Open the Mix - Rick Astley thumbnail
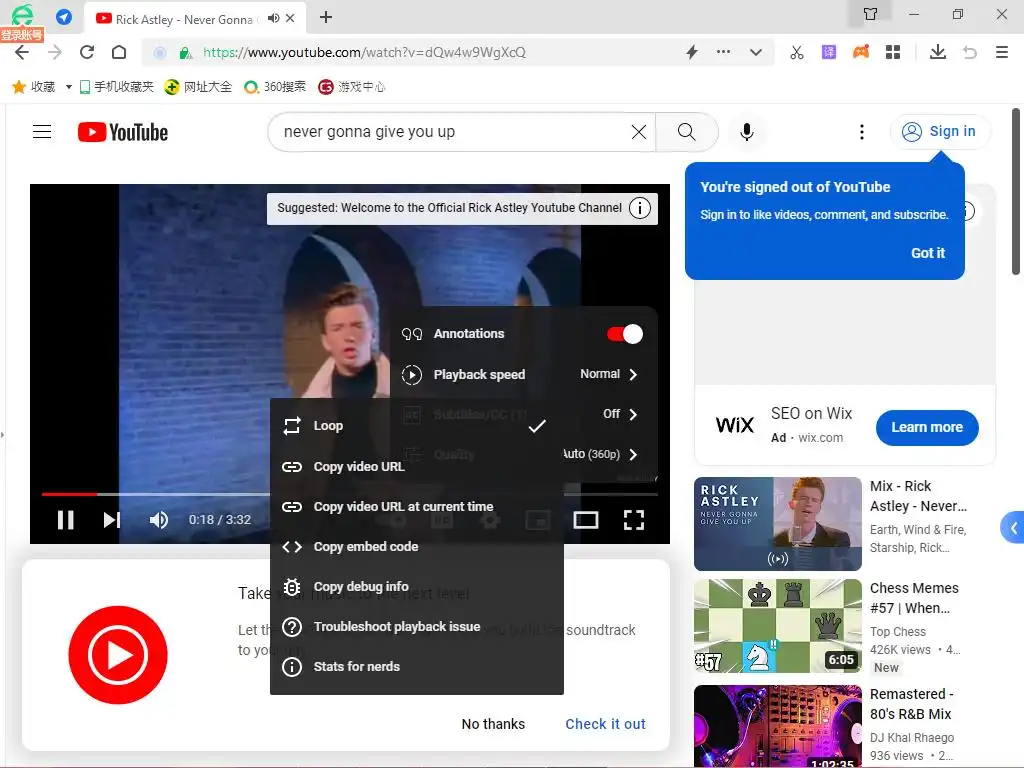Screen dimensions: 1024x768 click(x=778, y=524)
